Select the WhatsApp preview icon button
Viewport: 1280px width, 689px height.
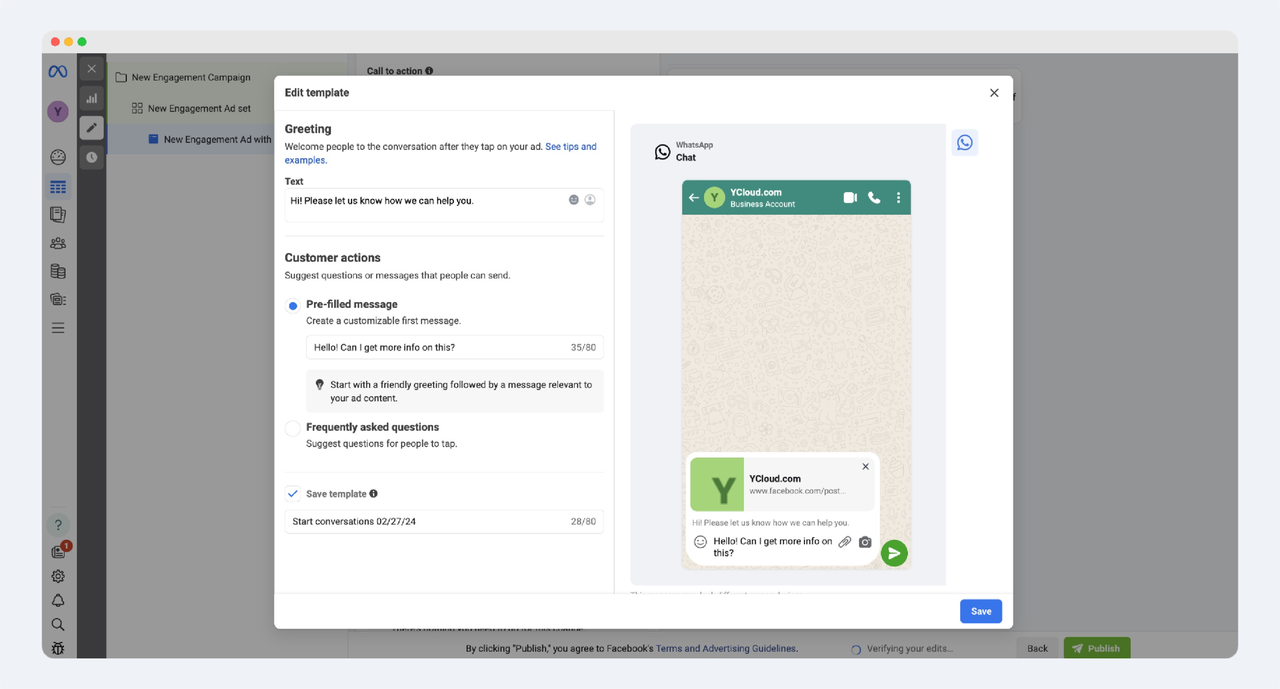(964, 143)
